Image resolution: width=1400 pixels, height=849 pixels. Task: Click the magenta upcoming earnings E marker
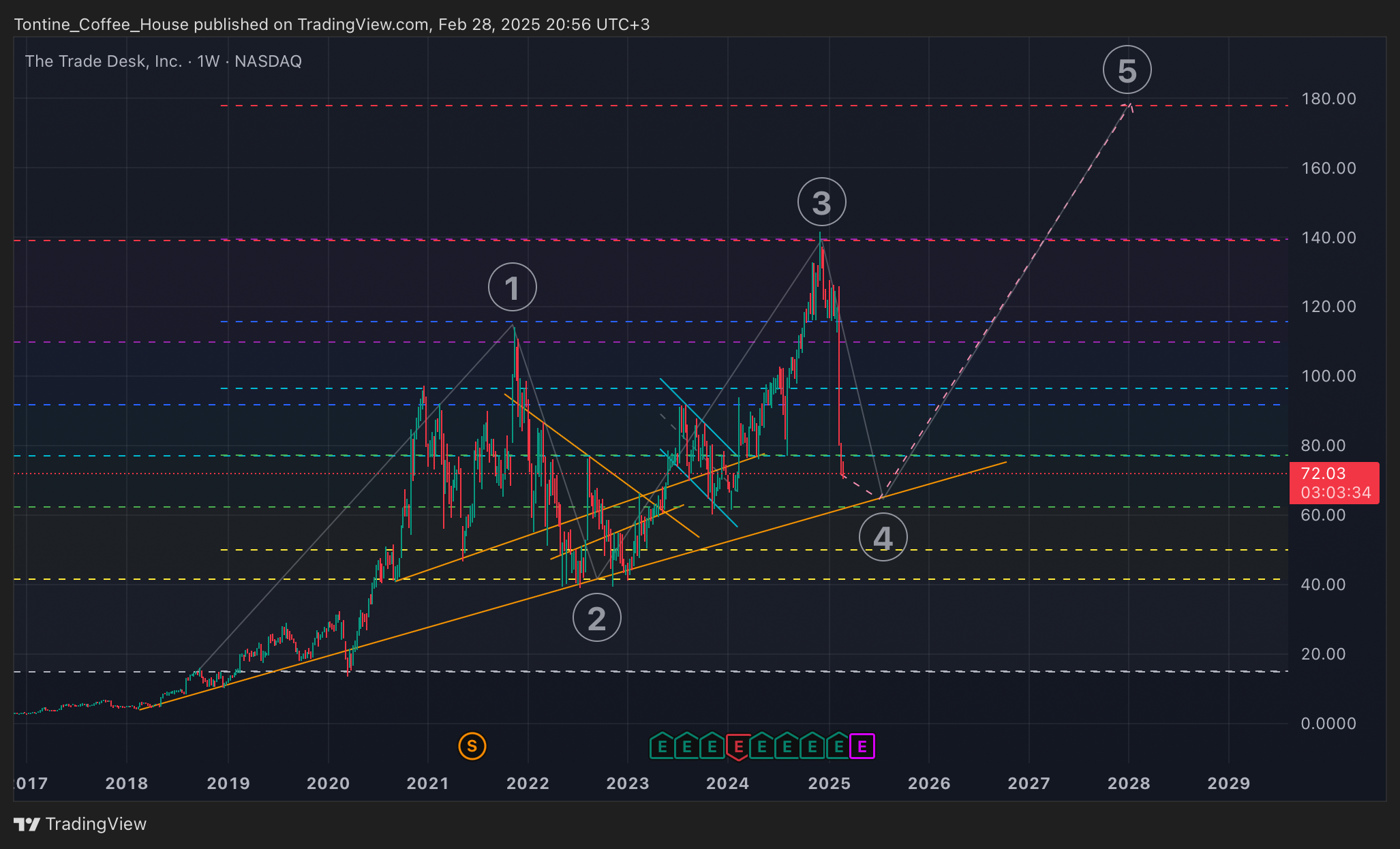(x=862, y=746)
